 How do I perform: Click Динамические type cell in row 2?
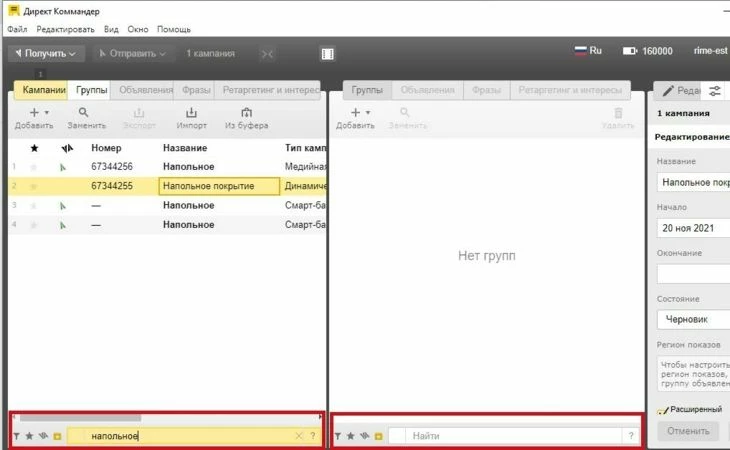click(305, 186)
